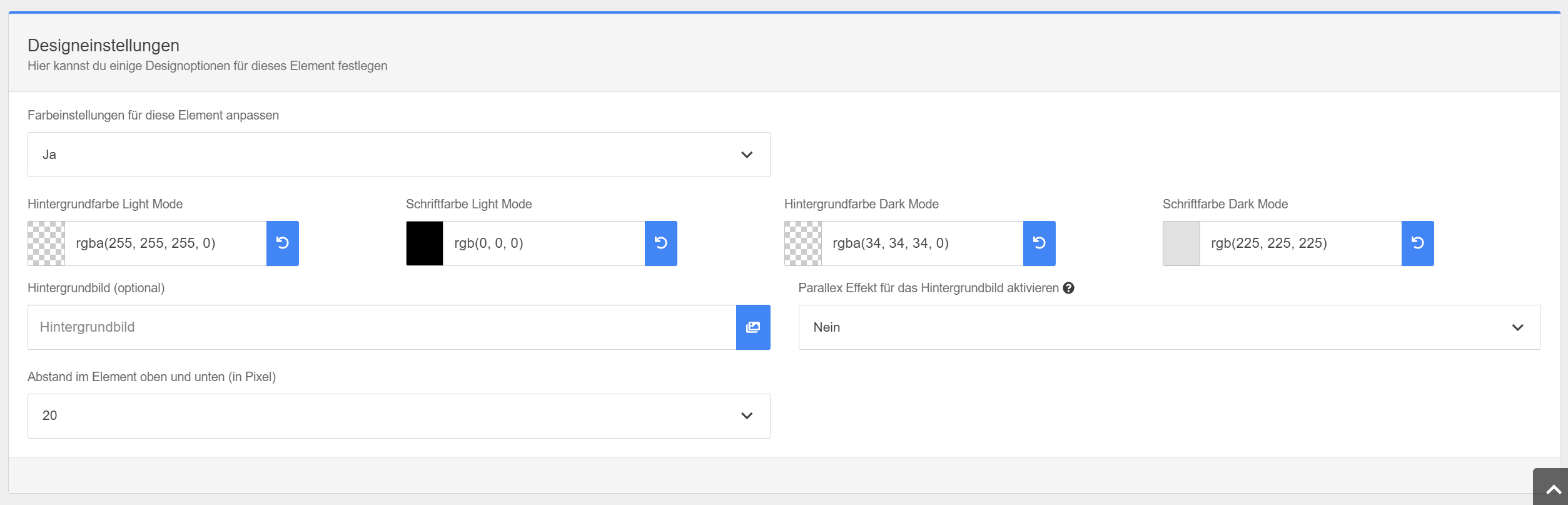The width and height of the screenshot is (1568, 505).
Task: Click Hintergrundfarbe Light Mode transparent swatch
Action: [46, 243]
